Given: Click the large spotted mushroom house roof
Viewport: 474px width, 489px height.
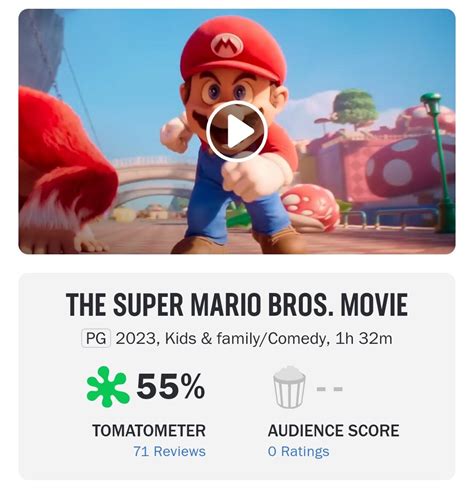Looking at the screenshot, I should pyautogui.click(x=410, y=165).
